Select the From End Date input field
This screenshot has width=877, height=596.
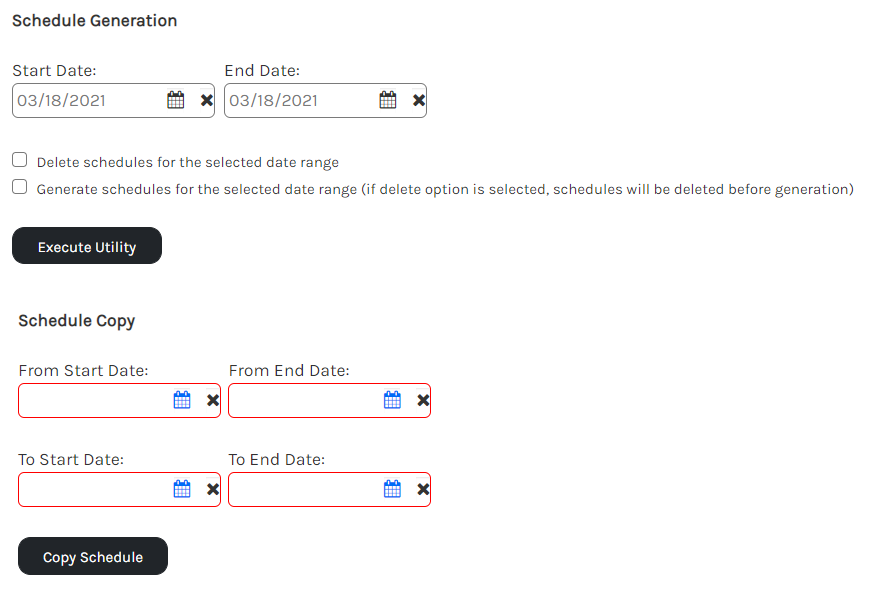(305, 400)
